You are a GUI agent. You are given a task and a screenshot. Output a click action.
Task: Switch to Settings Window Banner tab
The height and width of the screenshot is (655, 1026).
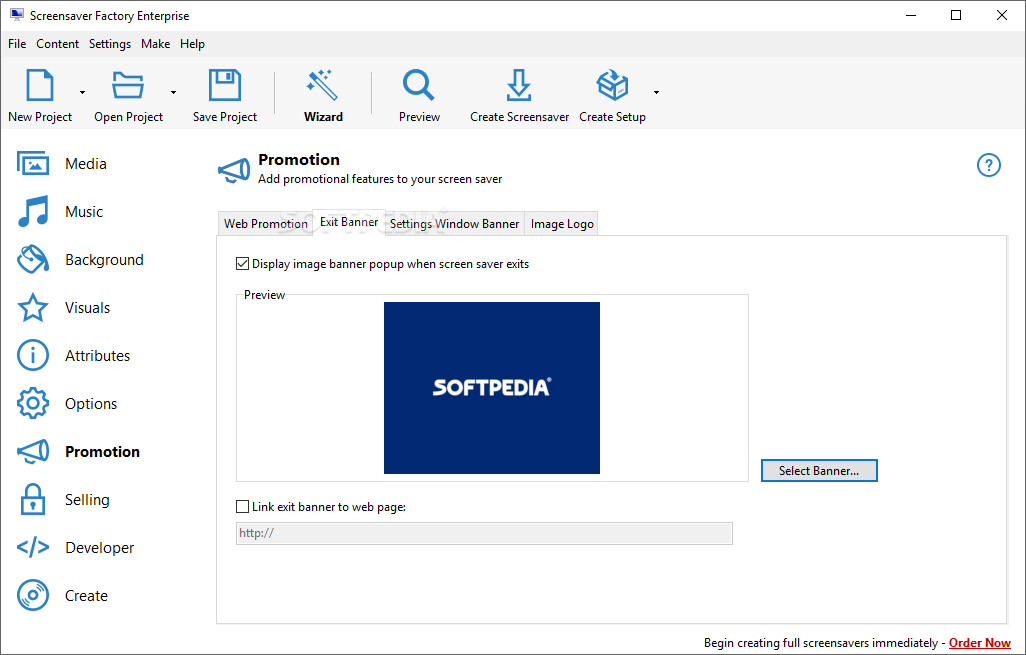(x=455, y=224)
